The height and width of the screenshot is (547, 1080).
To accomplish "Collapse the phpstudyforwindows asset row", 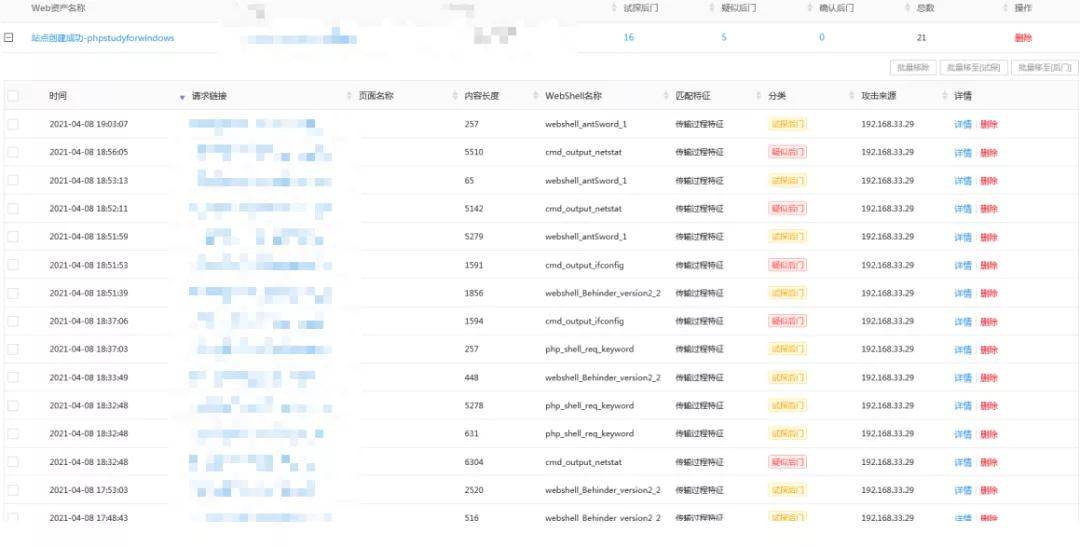I will point(9,38).
